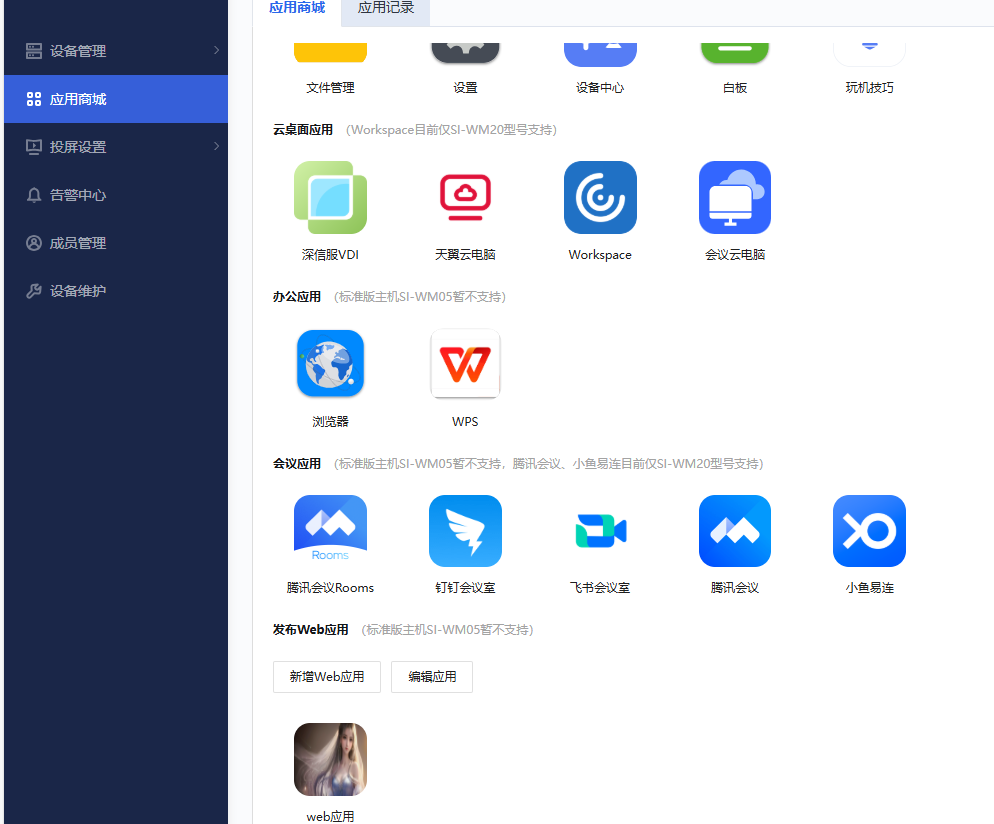Click the Workspace app icon

tap(600, 197)
